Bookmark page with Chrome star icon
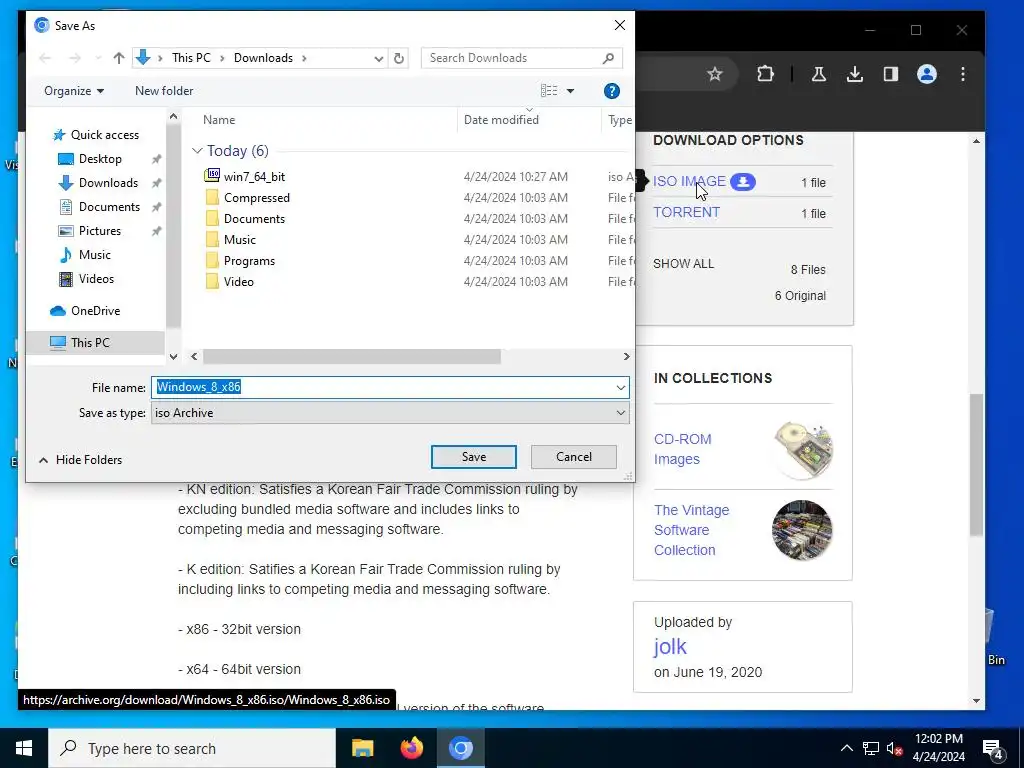Viewport: 1024px width, 768px height. click(x=714, y=74)
